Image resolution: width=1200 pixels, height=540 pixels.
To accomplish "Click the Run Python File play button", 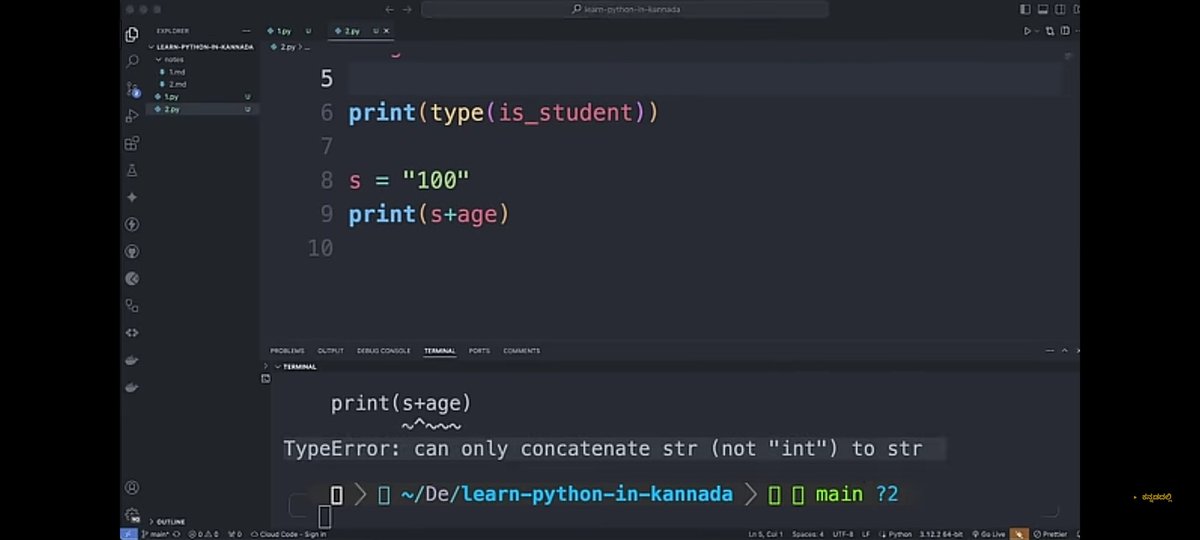I will click(x=1026, y=31).
